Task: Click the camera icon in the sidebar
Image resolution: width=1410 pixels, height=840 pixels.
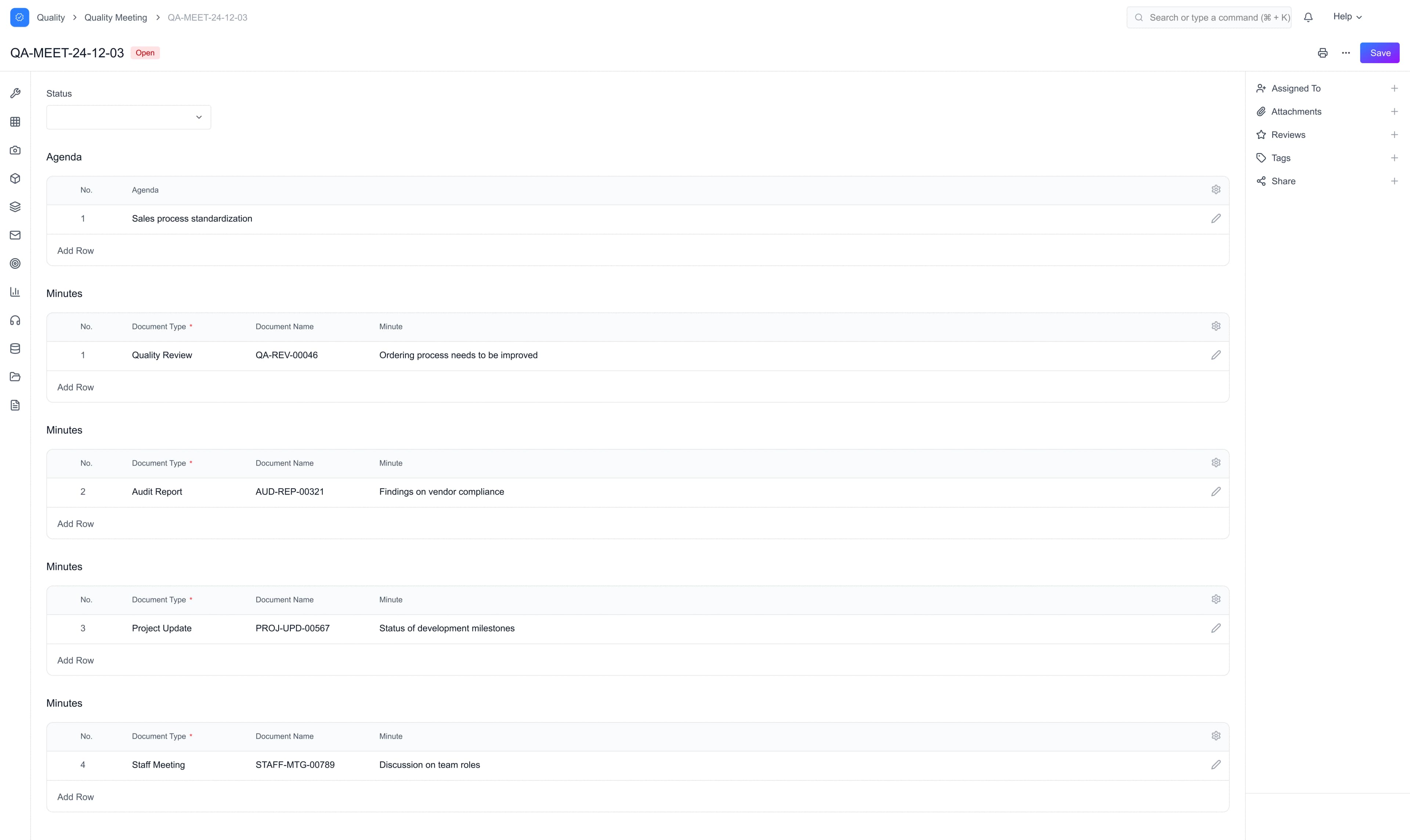Action: tap(15, 150)
